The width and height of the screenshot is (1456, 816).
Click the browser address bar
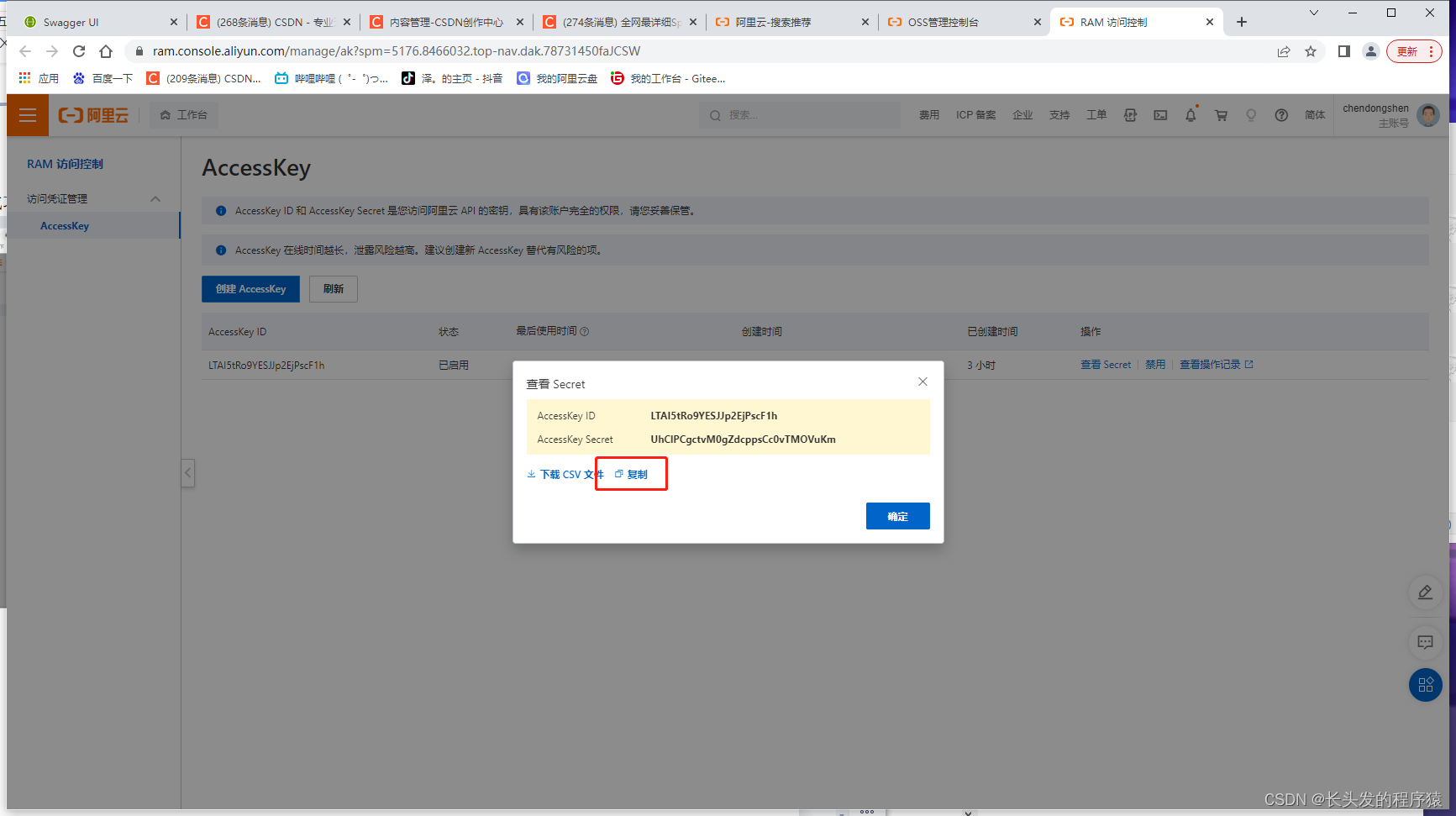706,51
